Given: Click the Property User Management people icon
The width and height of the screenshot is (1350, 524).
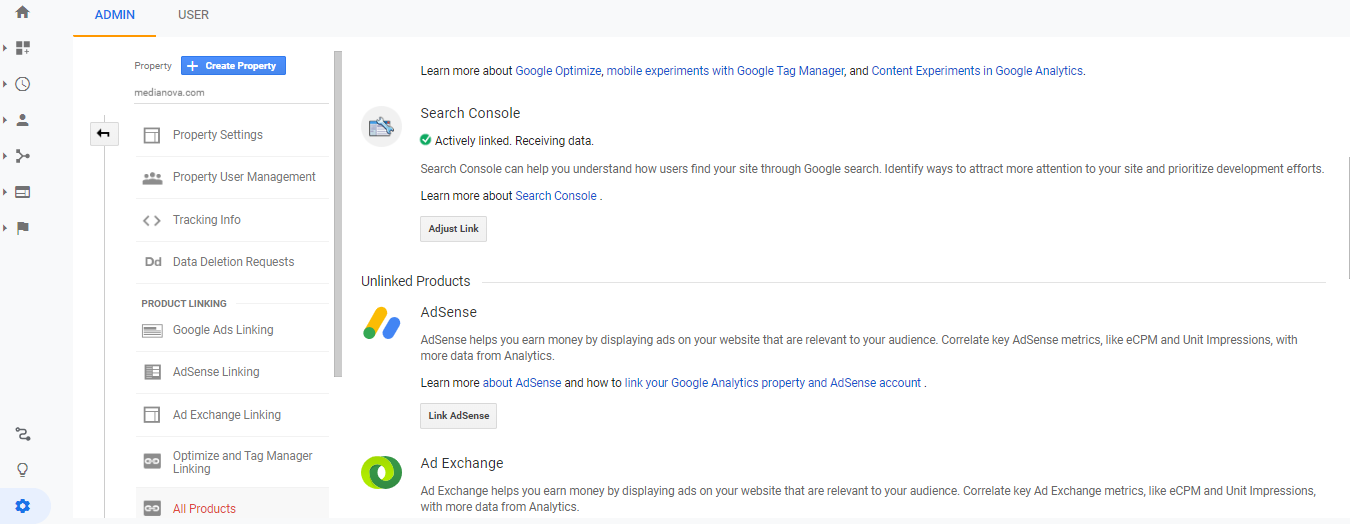Looking at the screenshot, I should (152, 177).
